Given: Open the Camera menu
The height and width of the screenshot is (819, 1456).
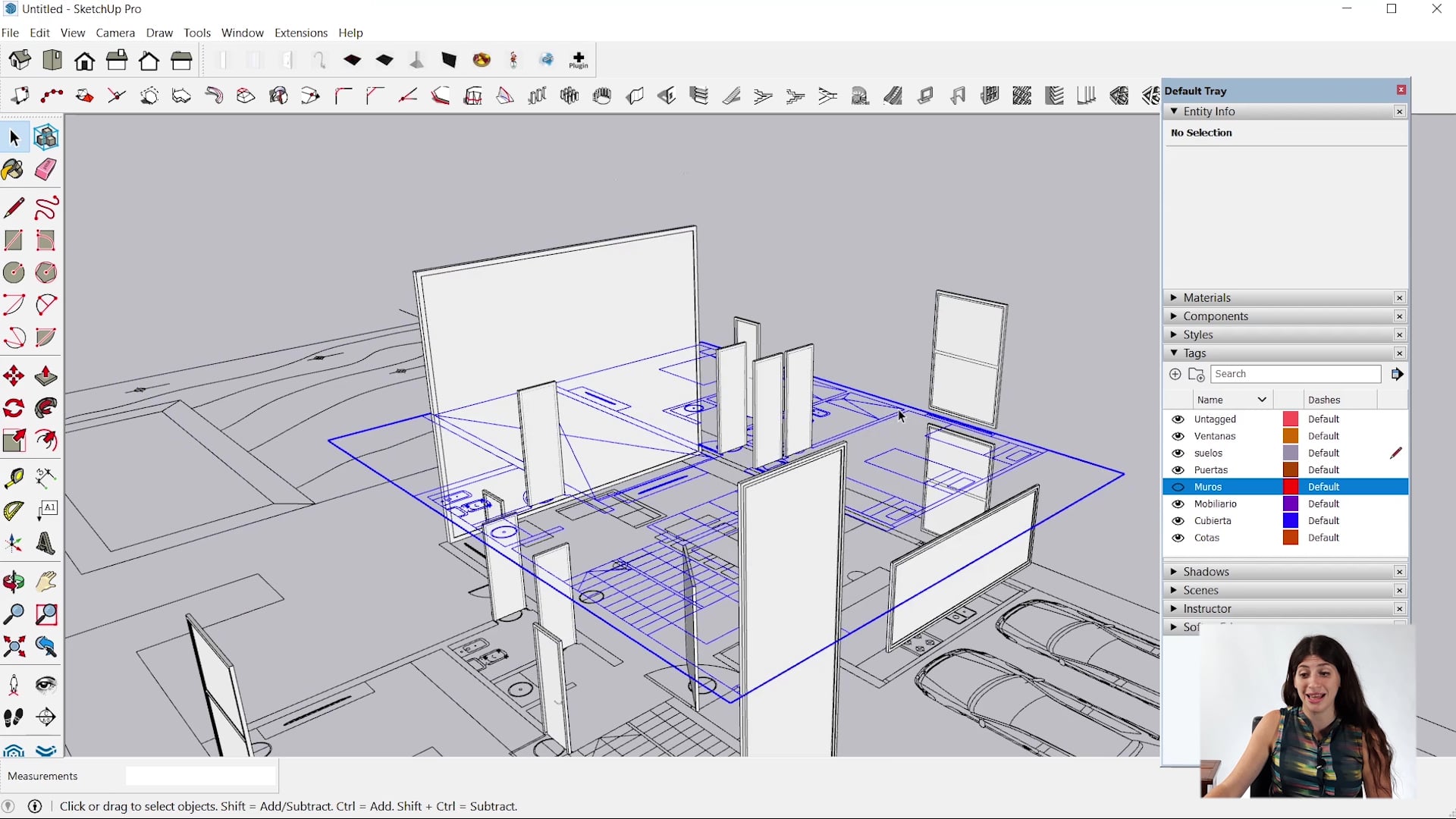Looking at the screenshot, I should [x=115, y=33].
